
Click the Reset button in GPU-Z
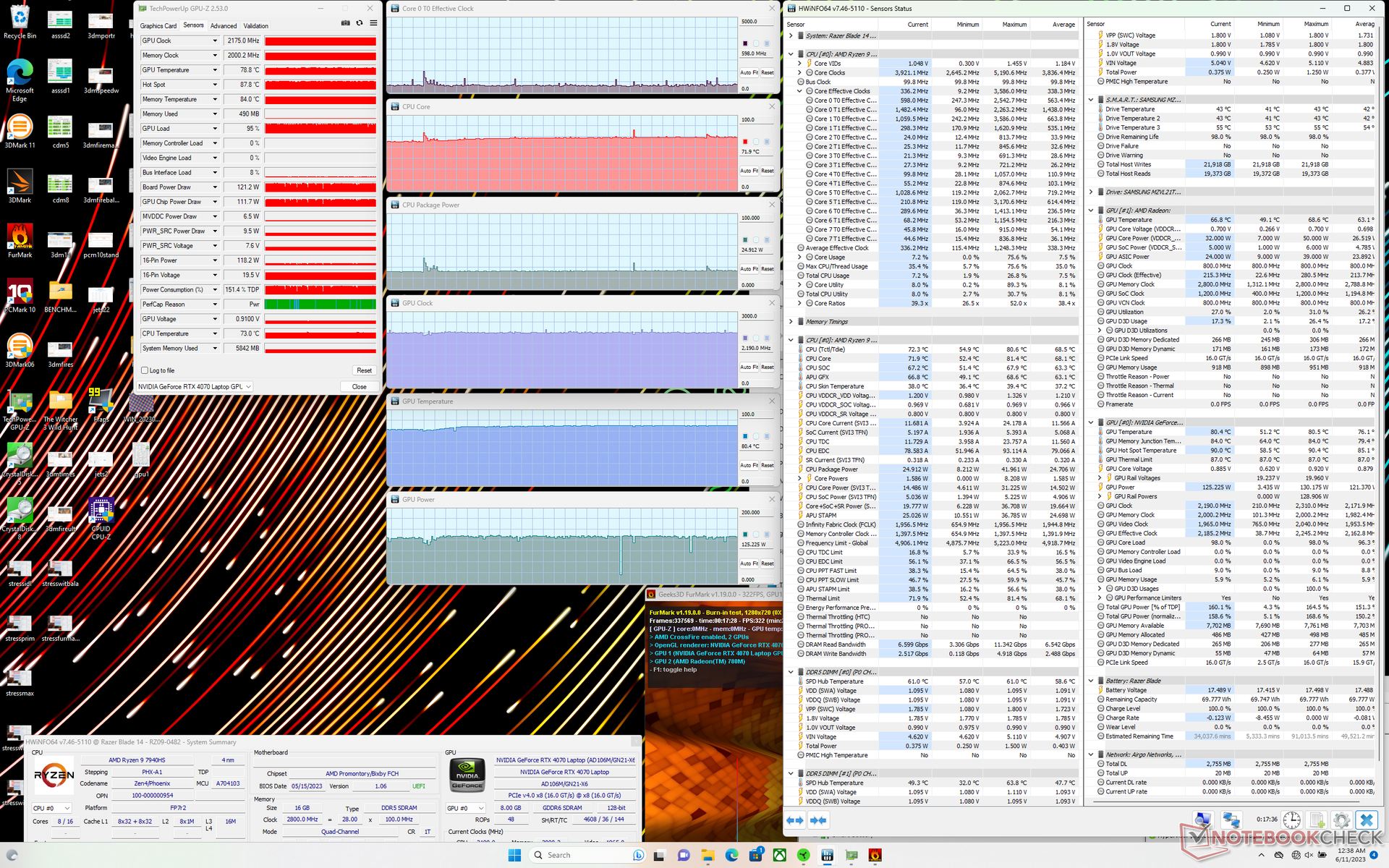[364, 370]
